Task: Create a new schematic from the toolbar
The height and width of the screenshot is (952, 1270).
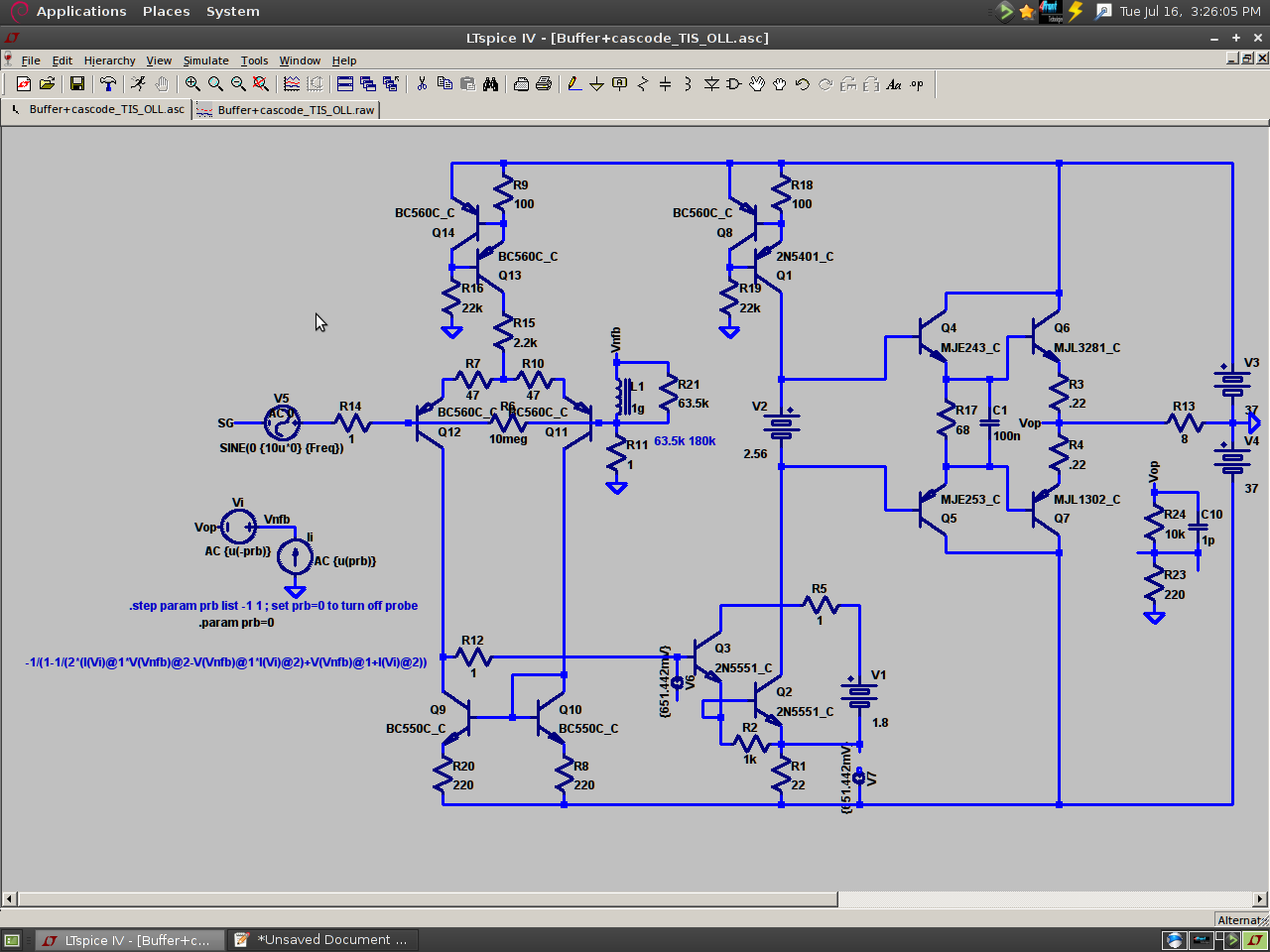Action: click(x=24, y=84)
